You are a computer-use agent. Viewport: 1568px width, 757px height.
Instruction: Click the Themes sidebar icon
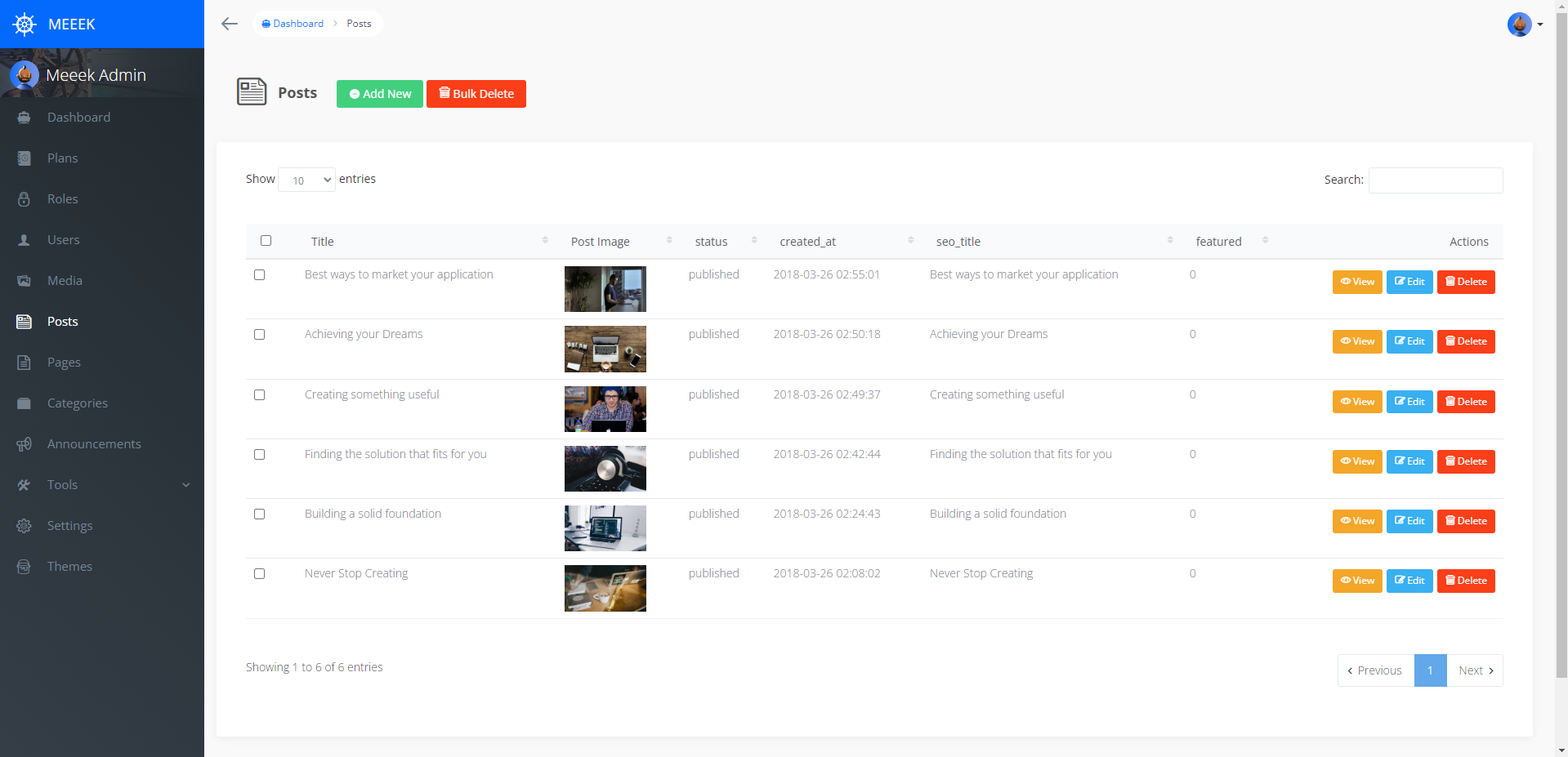[25, 566]
